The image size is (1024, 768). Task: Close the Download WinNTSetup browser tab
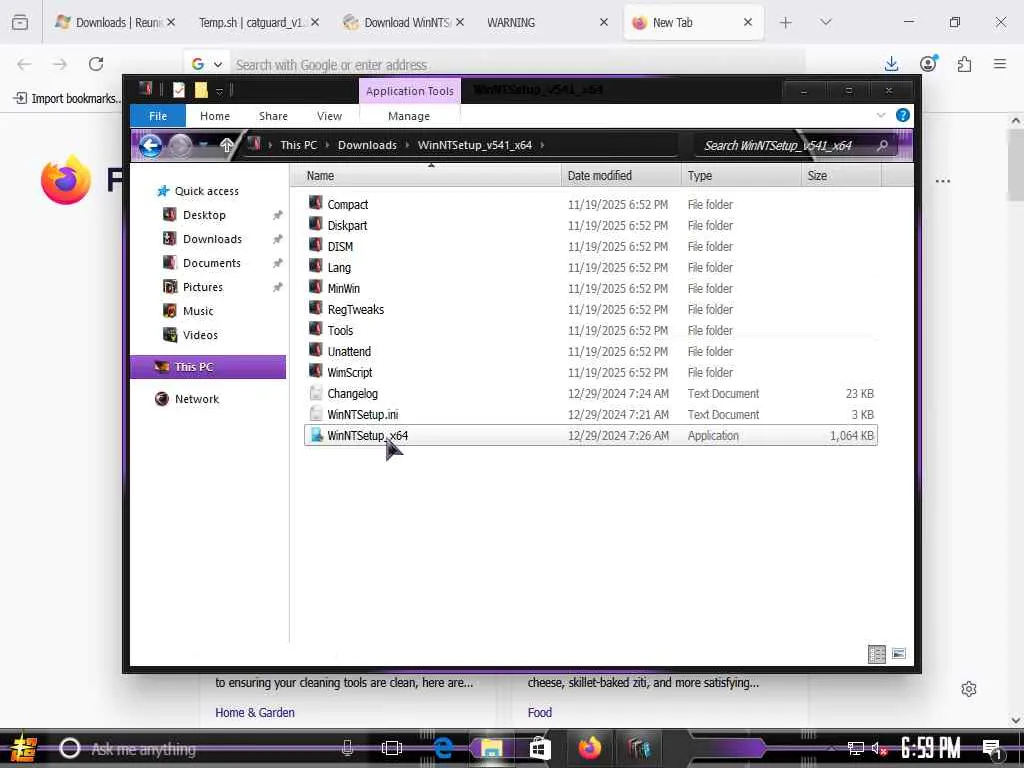(x=460, y=22)
